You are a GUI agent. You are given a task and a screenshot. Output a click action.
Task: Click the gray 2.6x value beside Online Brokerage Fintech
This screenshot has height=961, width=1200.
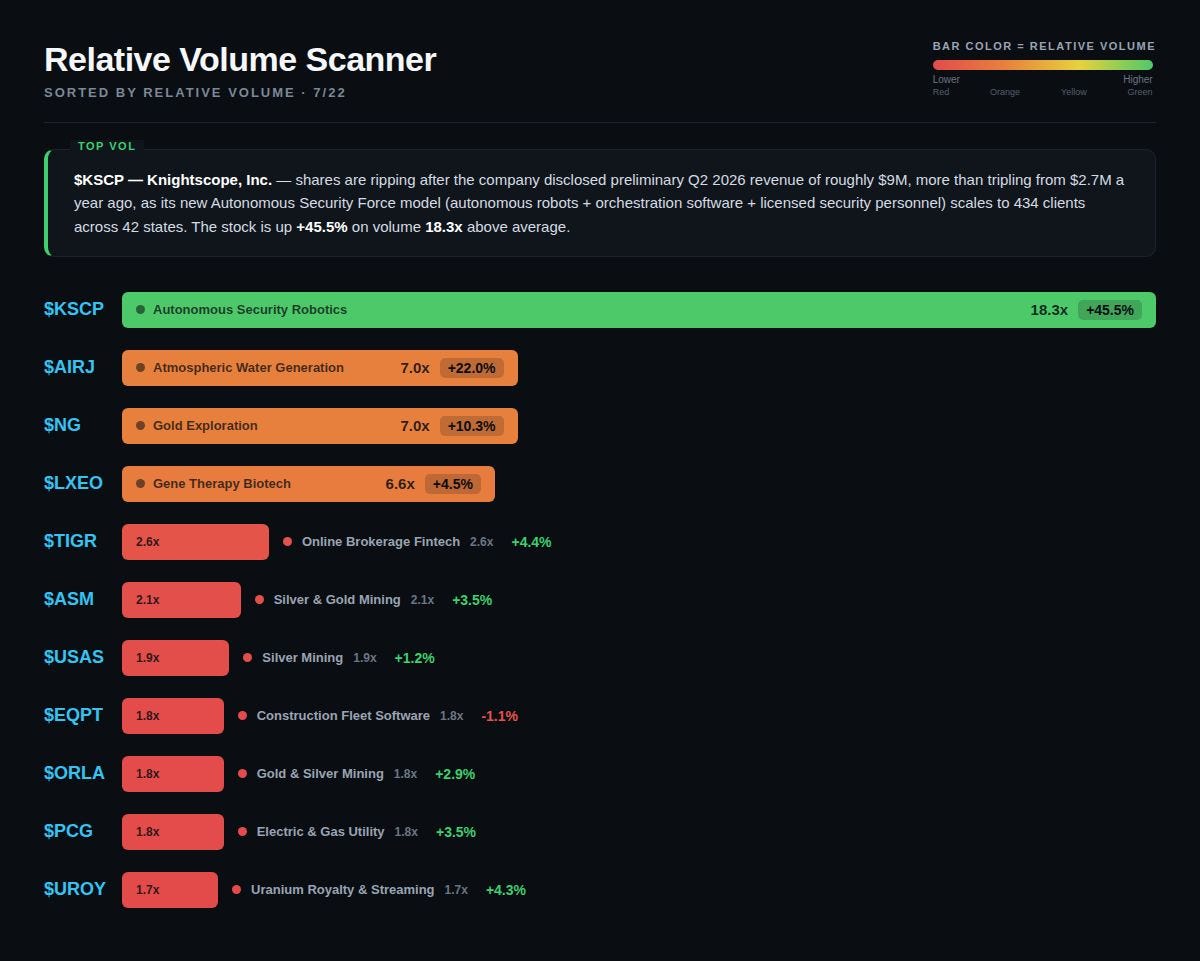pyautogui.click(x=482, y=542)
